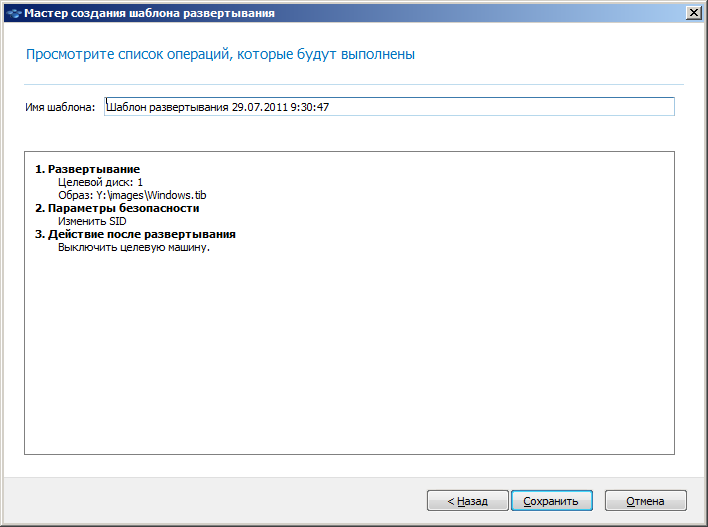Cancel the wizard with Отмена

coord(645,501)
